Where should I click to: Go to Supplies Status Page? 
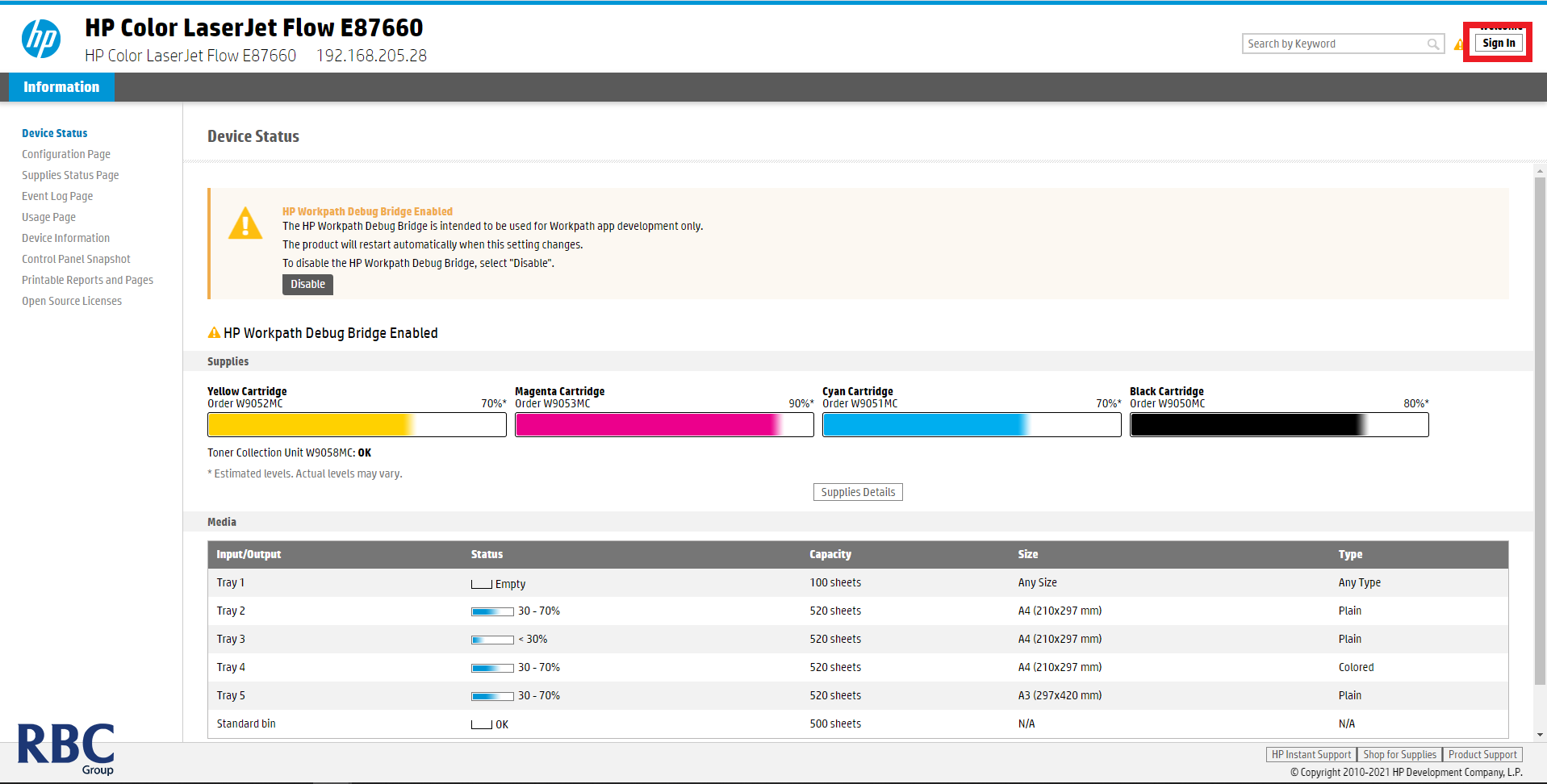(70, 175)
